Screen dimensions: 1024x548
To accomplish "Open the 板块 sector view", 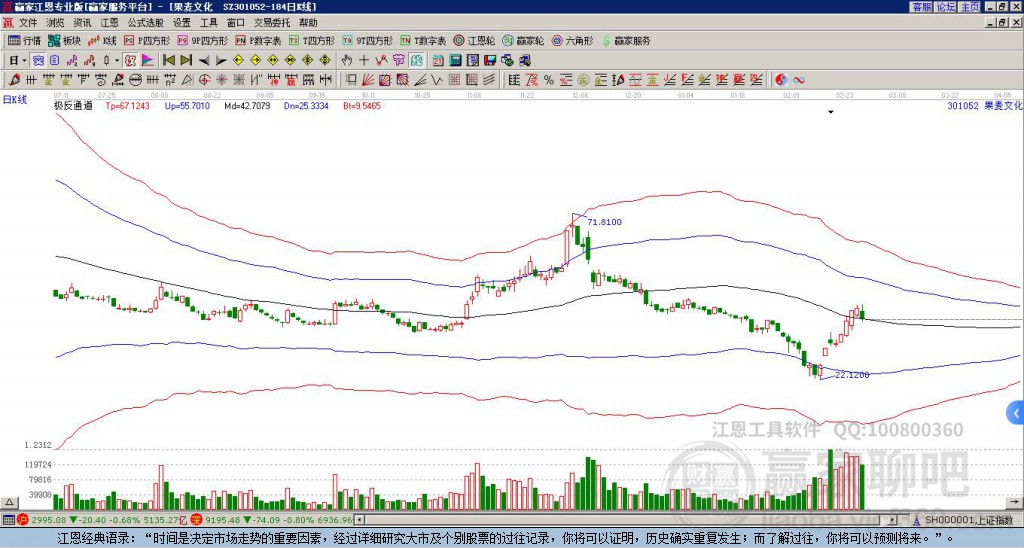I will tap(64, 40).
